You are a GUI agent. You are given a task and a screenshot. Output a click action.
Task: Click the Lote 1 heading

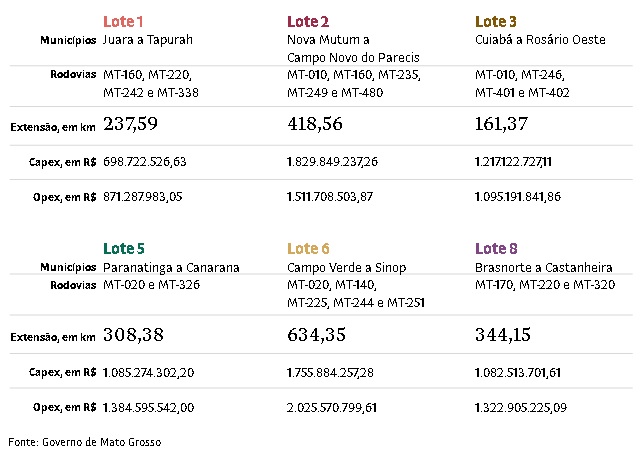(124, 21)
